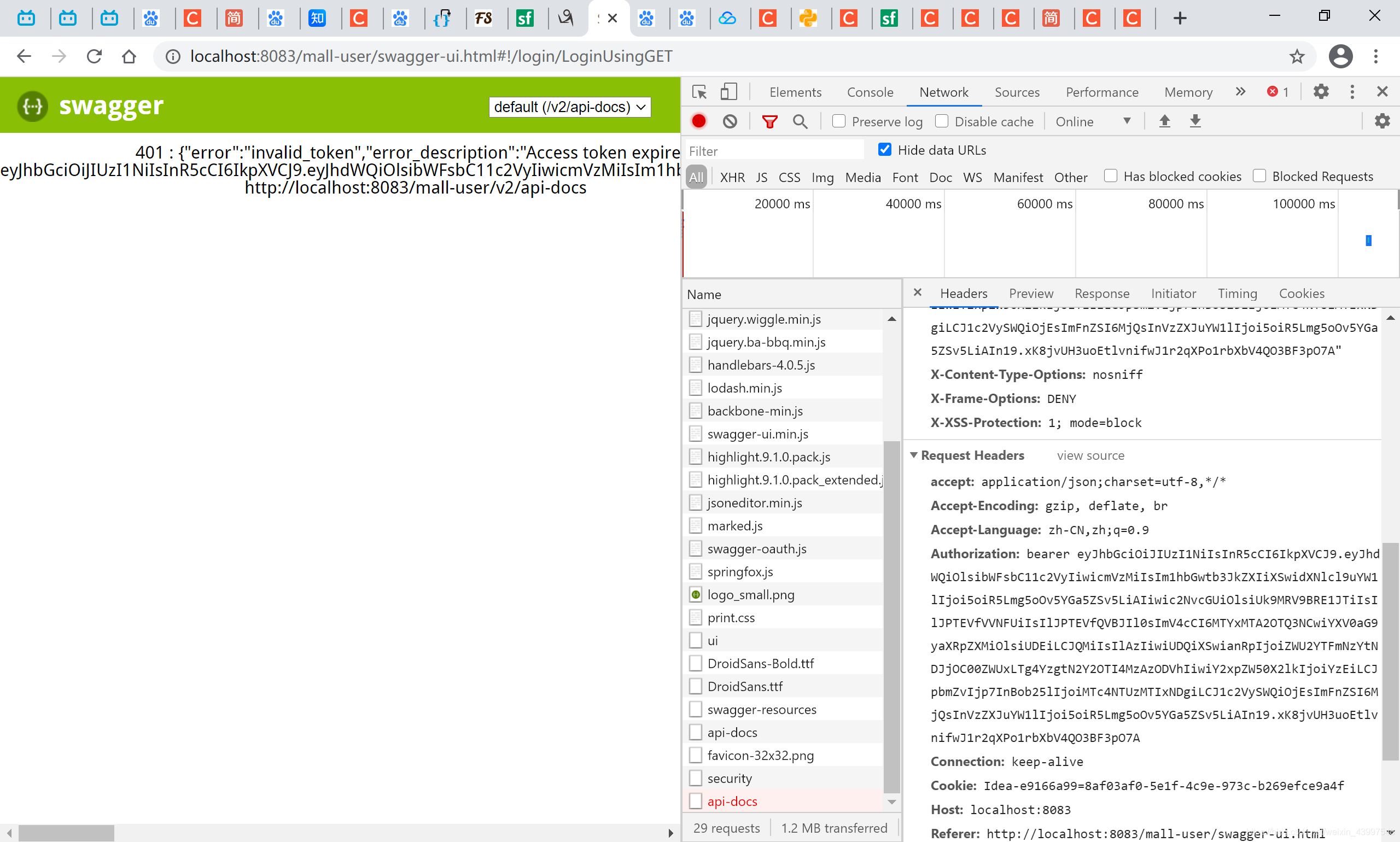Open the Response tab

point(1101,294)
